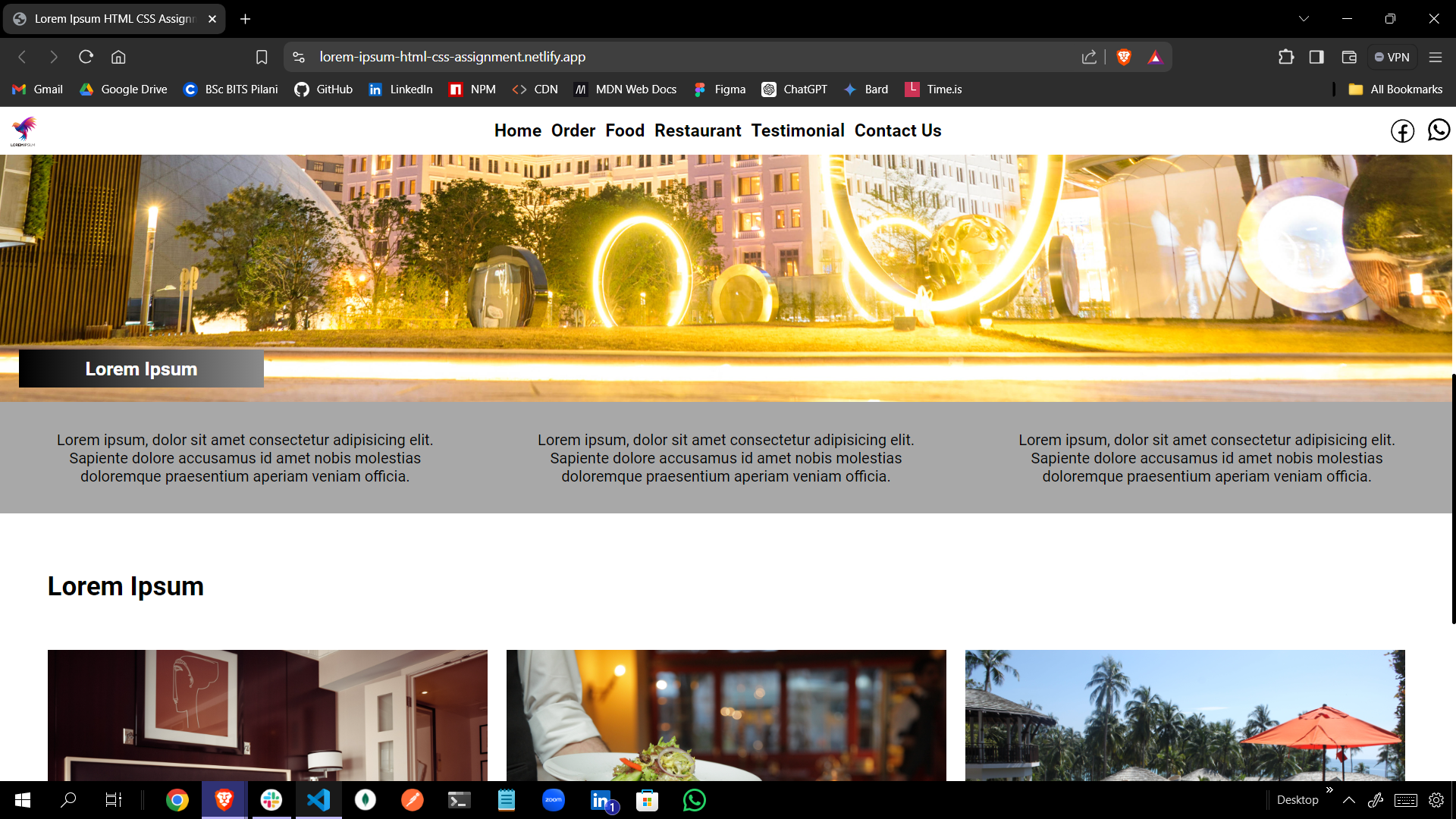Click the Figma bookmark in the bookmarks bar

tap(720, 89)
